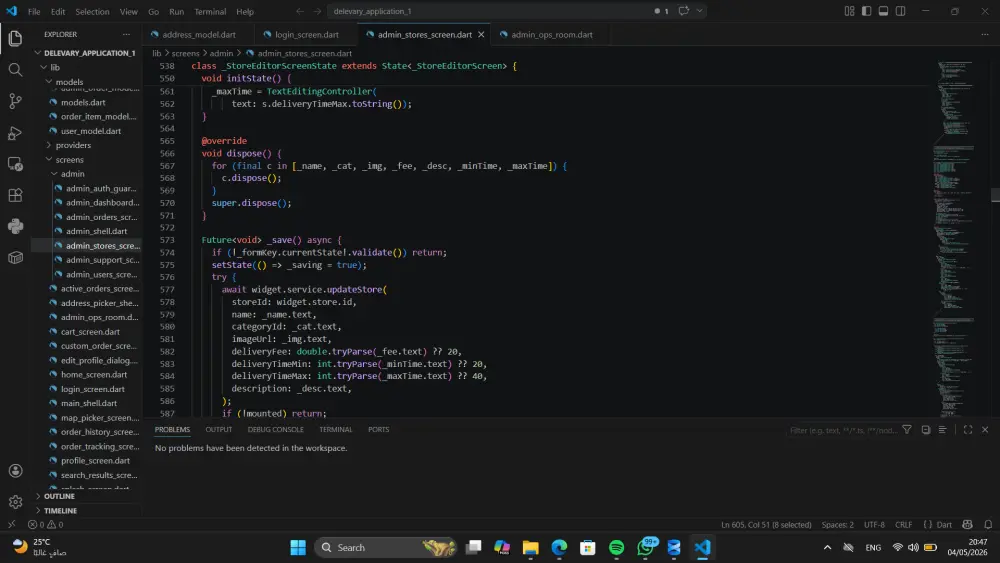Open the DEBUG CONSOLE panel tab
Viewport: 1000px width, 563px height.
[x=276, y=430]
